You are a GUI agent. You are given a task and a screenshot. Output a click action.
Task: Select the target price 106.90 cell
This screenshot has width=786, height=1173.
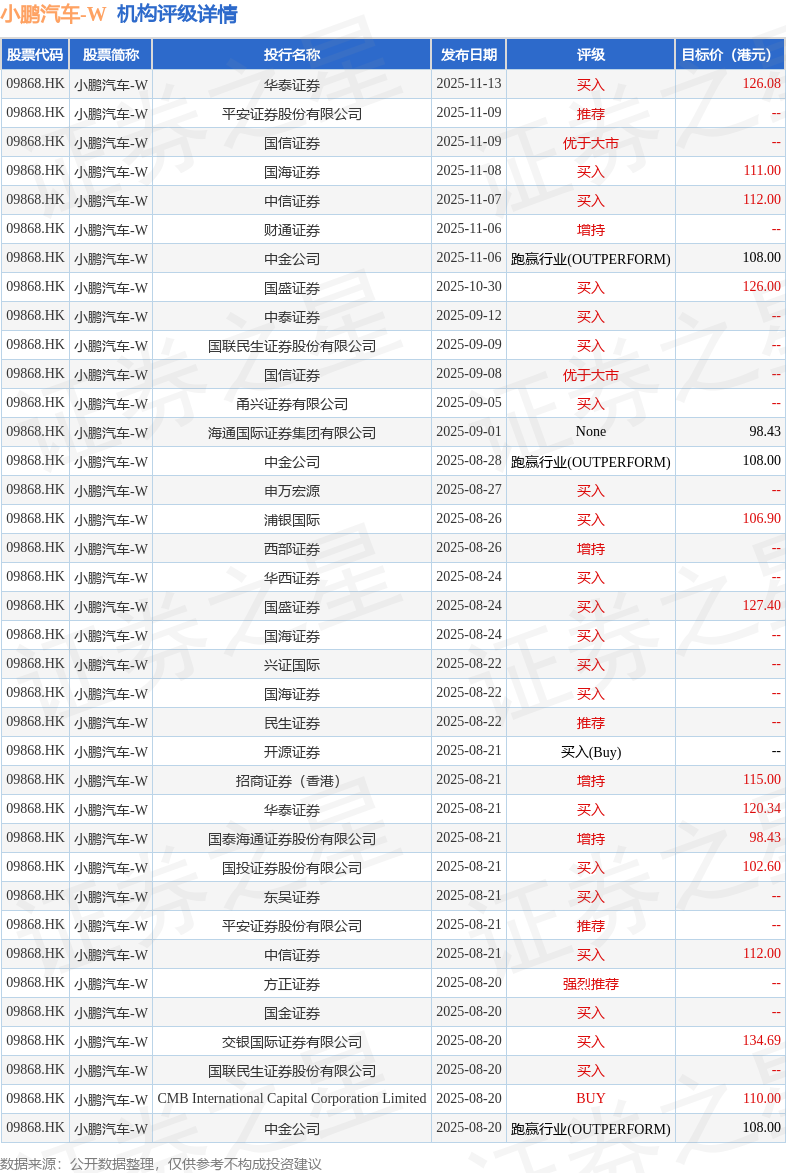point(730,519)
